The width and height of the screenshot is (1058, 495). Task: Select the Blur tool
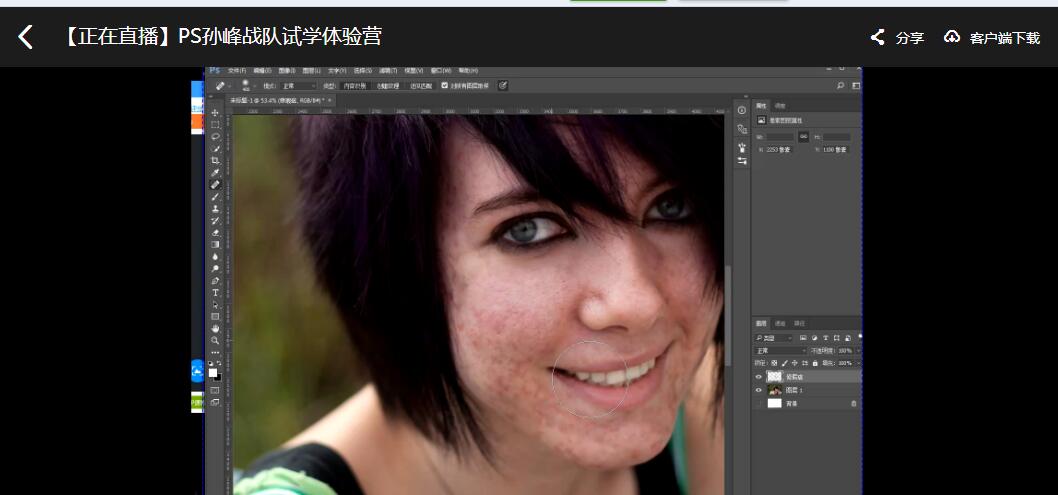pyautogui.click(x=215, y=256)
